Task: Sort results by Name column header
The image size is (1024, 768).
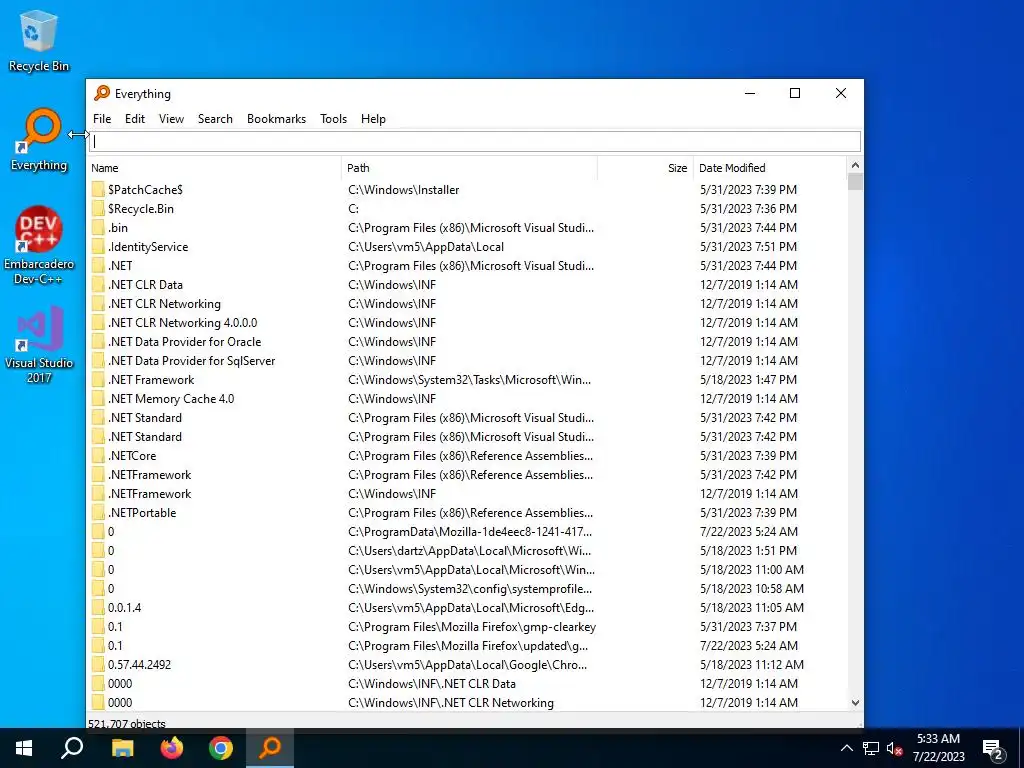Action: point(215,168)
